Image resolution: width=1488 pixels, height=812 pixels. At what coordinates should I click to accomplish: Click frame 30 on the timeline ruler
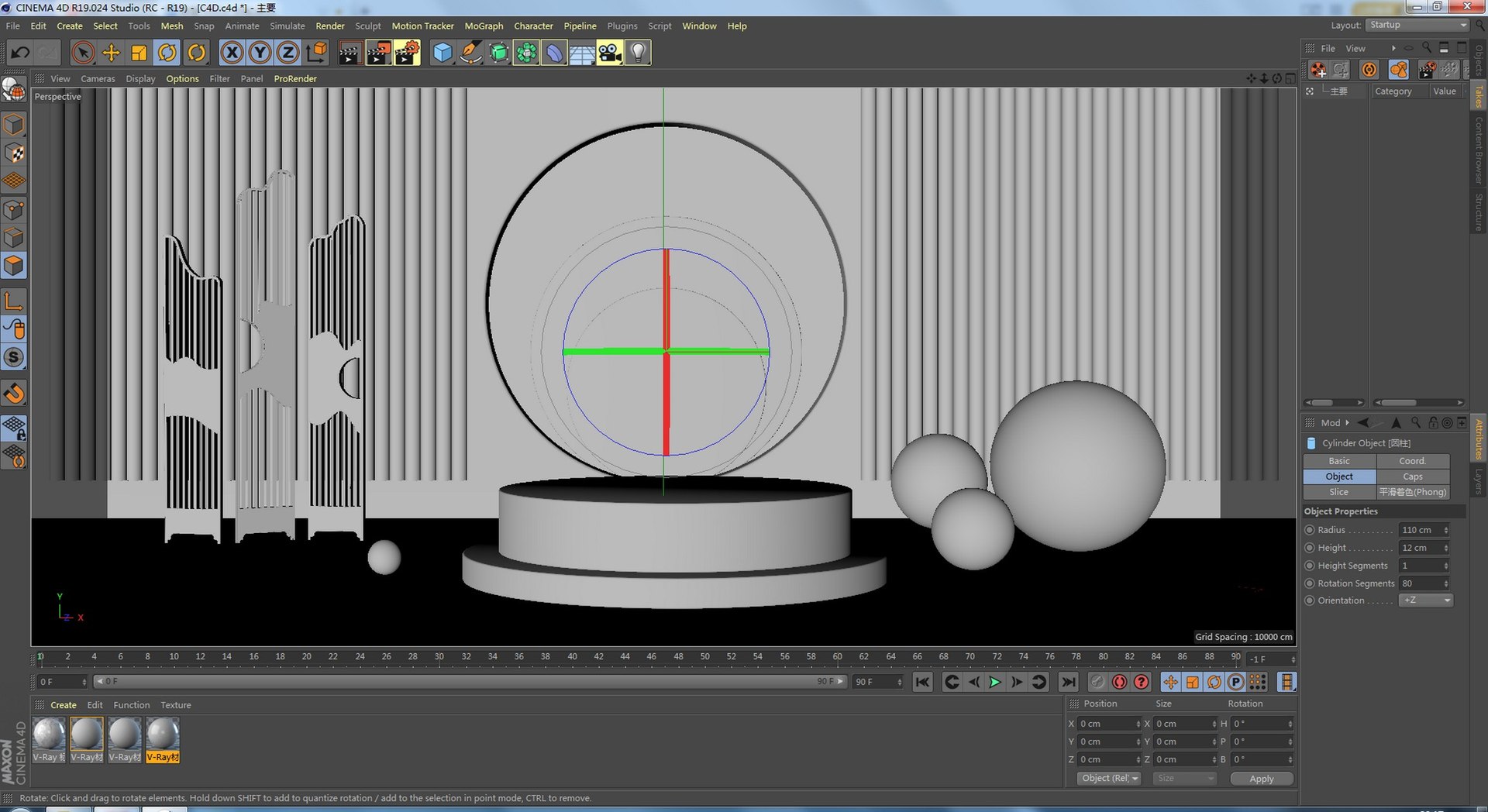[439, 658]
